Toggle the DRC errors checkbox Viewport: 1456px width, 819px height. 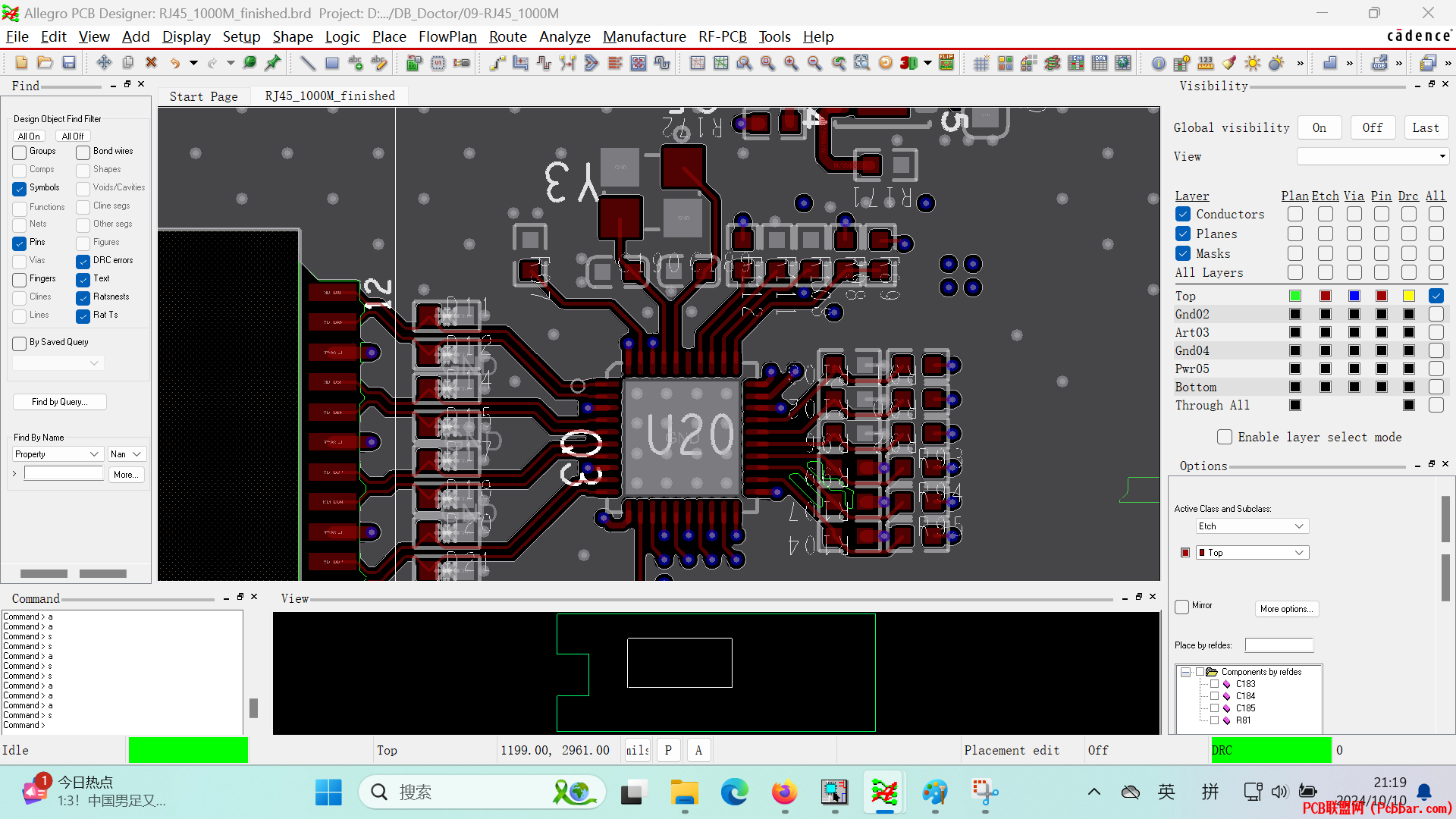tap(83, 262)
